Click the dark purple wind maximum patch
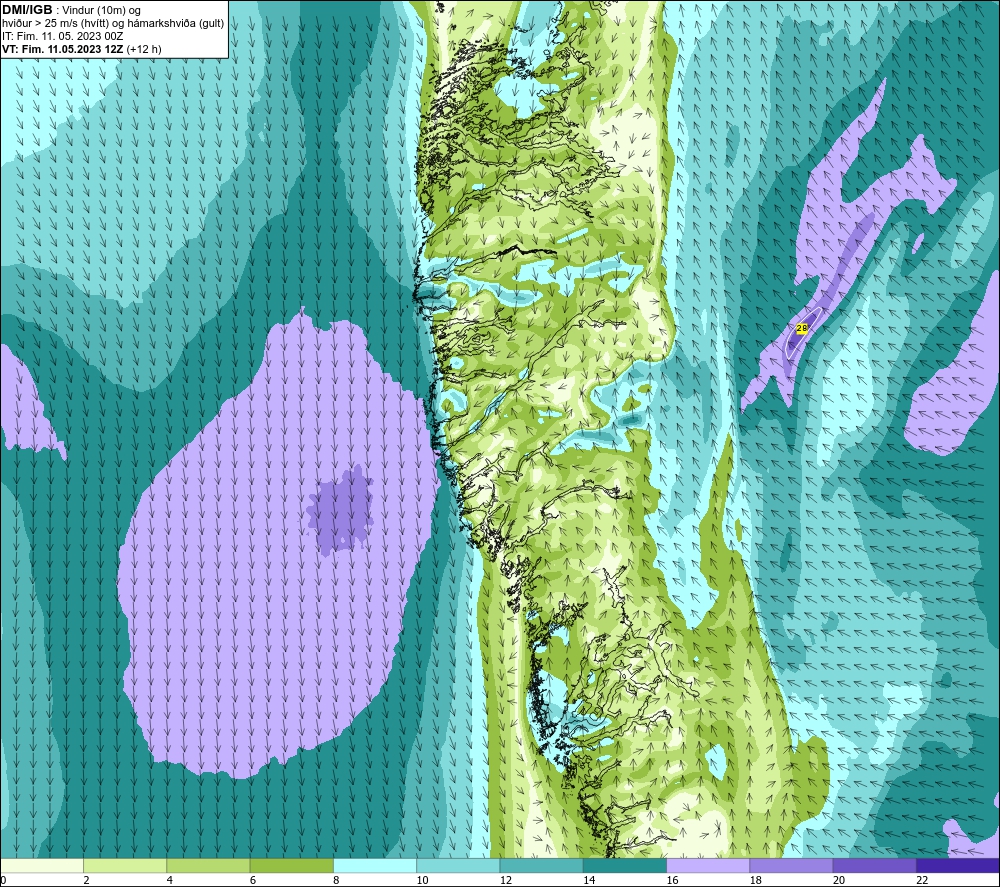The width and height of the screenshot is (1000, 887). coord(341,509)
